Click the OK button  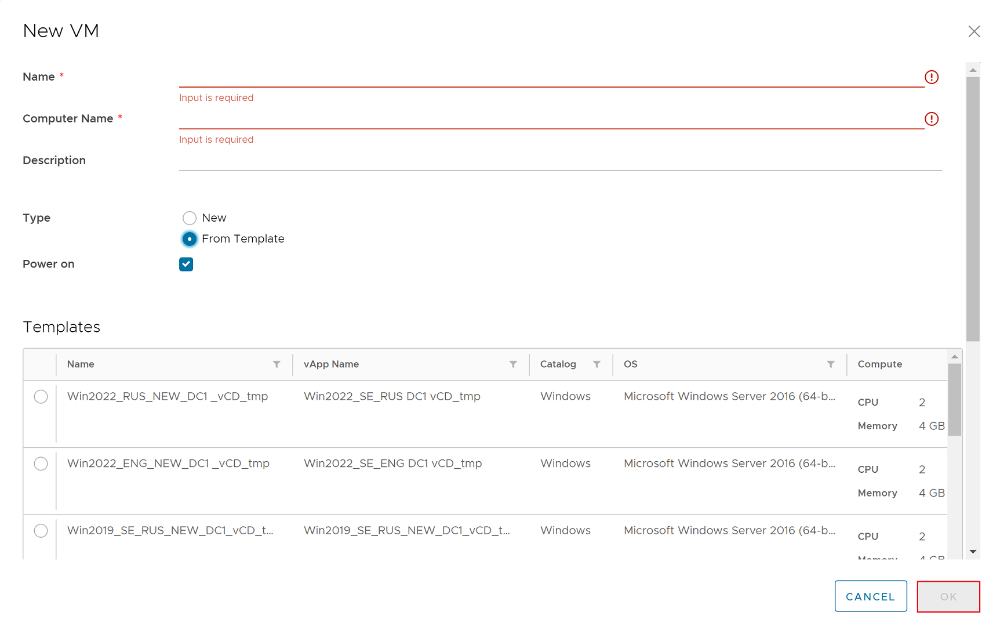click(x=948, y=596)
